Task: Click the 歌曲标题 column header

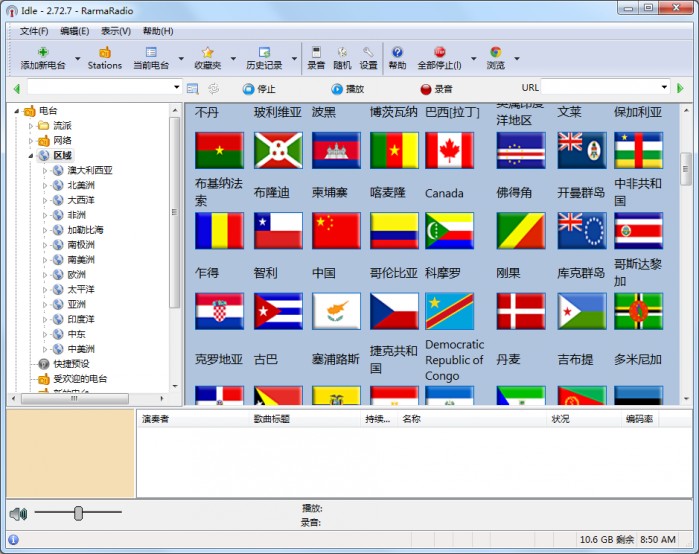Action: coord(305,419)
